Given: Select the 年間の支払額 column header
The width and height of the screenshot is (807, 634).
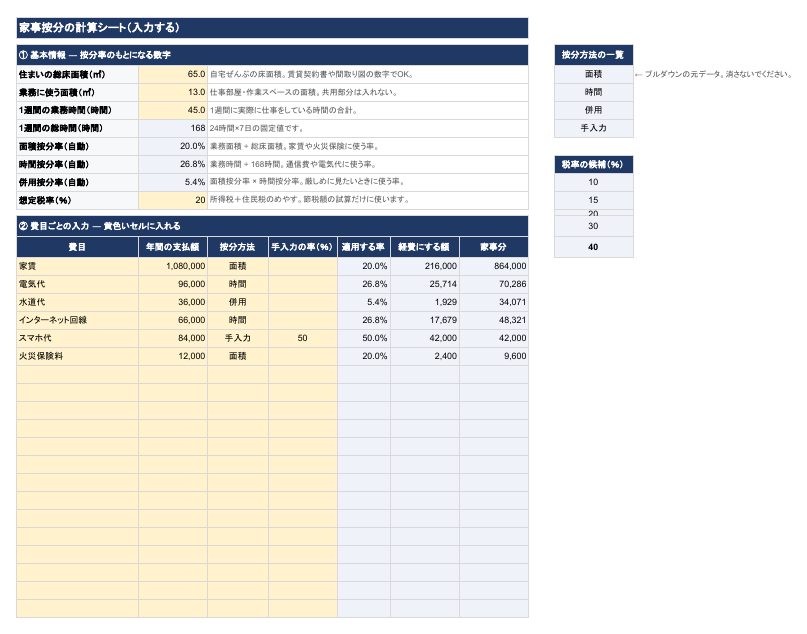Looking at the screenshot, I should [x=173, y=247].
